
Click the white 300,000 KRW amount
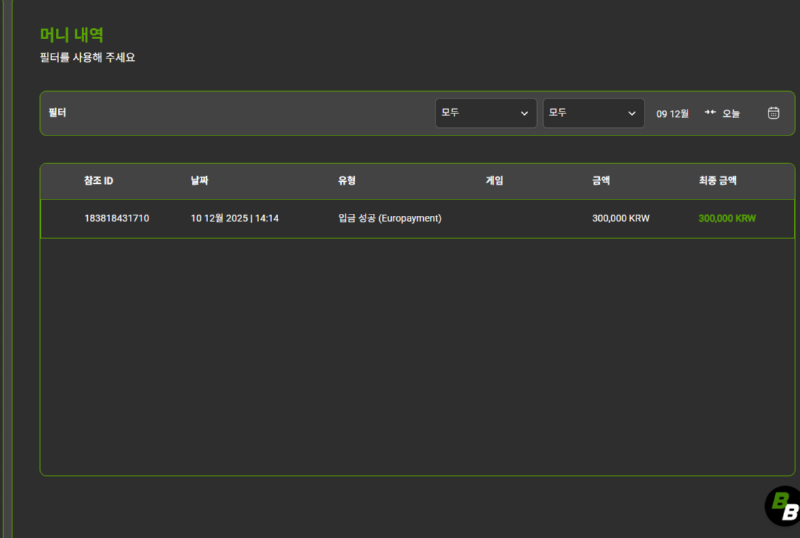620,218
